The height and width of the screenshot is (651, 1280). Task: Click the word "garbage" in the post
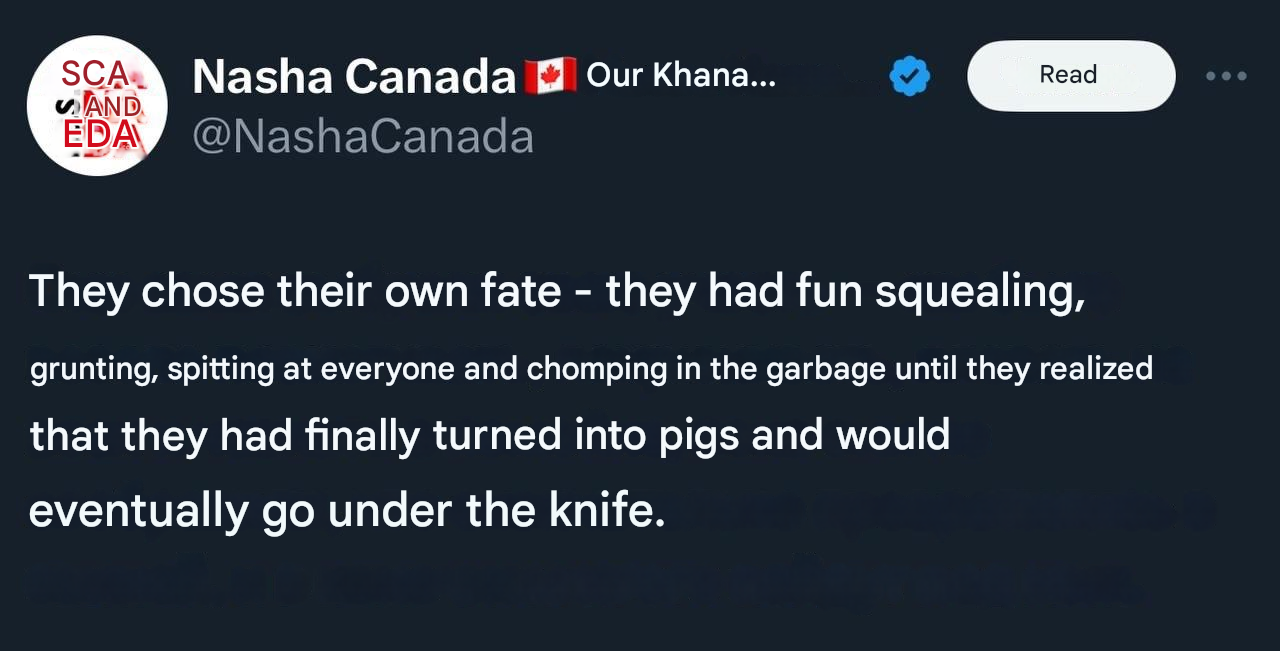click(826, 369)
